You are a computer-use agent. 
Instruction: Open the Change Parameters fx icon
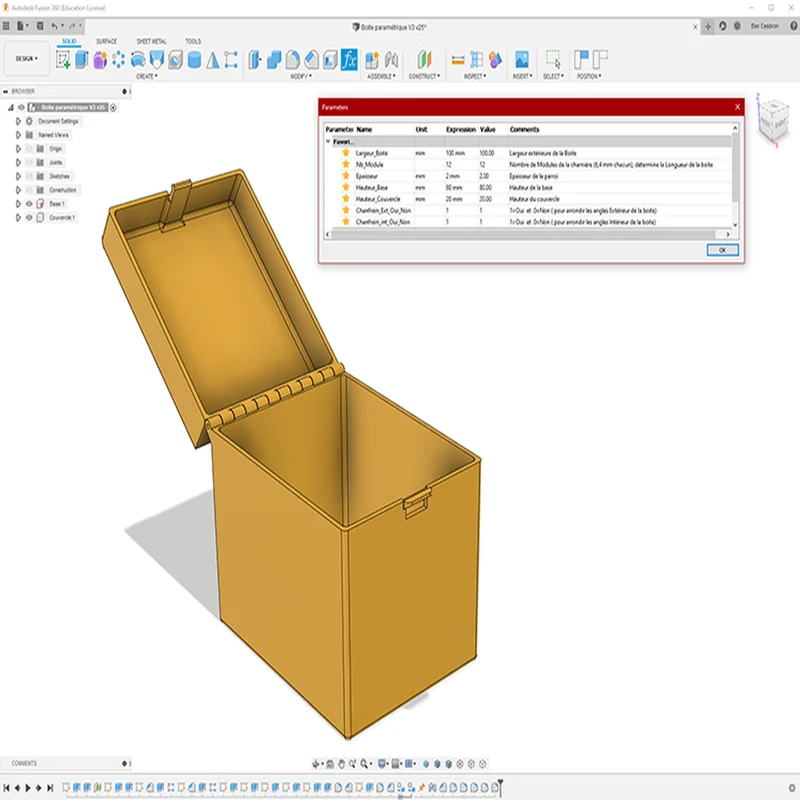tap(349, 60)
